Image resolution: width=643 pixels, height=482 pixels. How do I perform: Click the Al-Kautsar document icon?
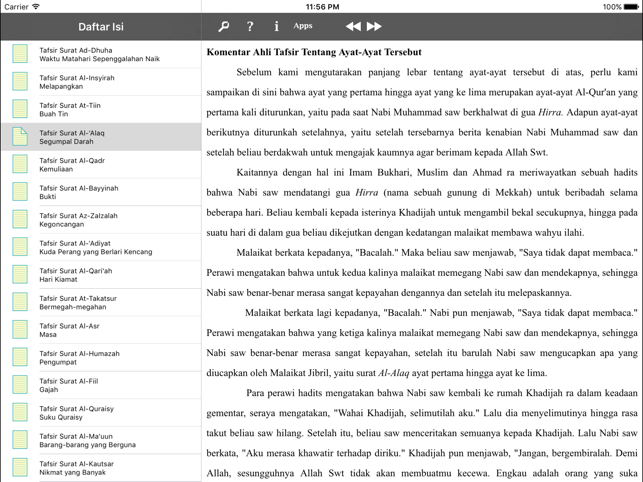tap(20, 467)
